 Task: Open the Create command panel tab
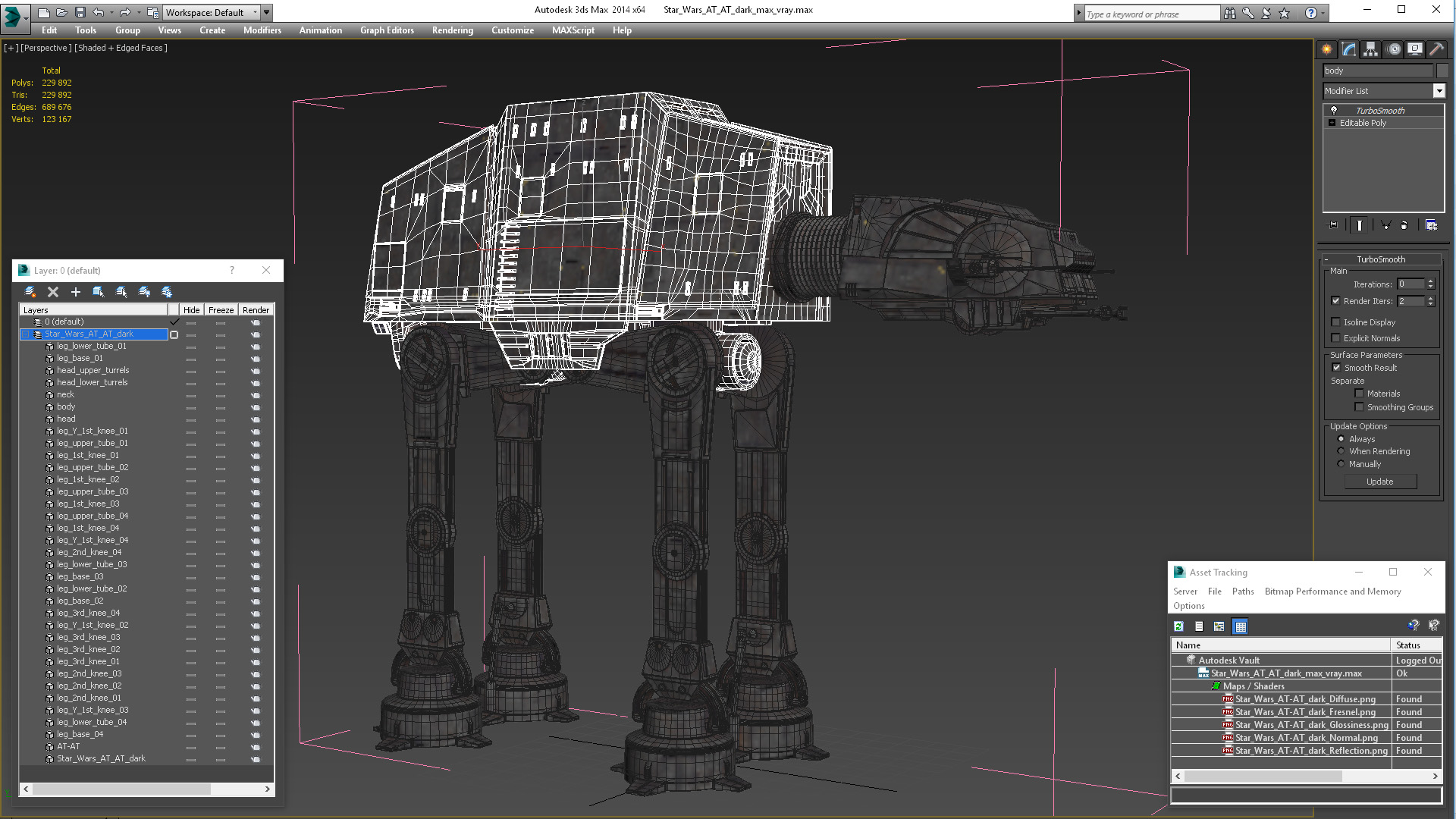tap(1326, 49)
